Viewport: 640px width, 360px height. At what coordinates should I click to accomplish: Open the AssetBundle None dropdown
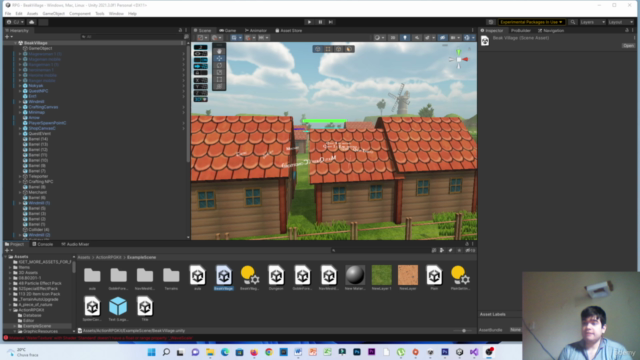(515, 330)
